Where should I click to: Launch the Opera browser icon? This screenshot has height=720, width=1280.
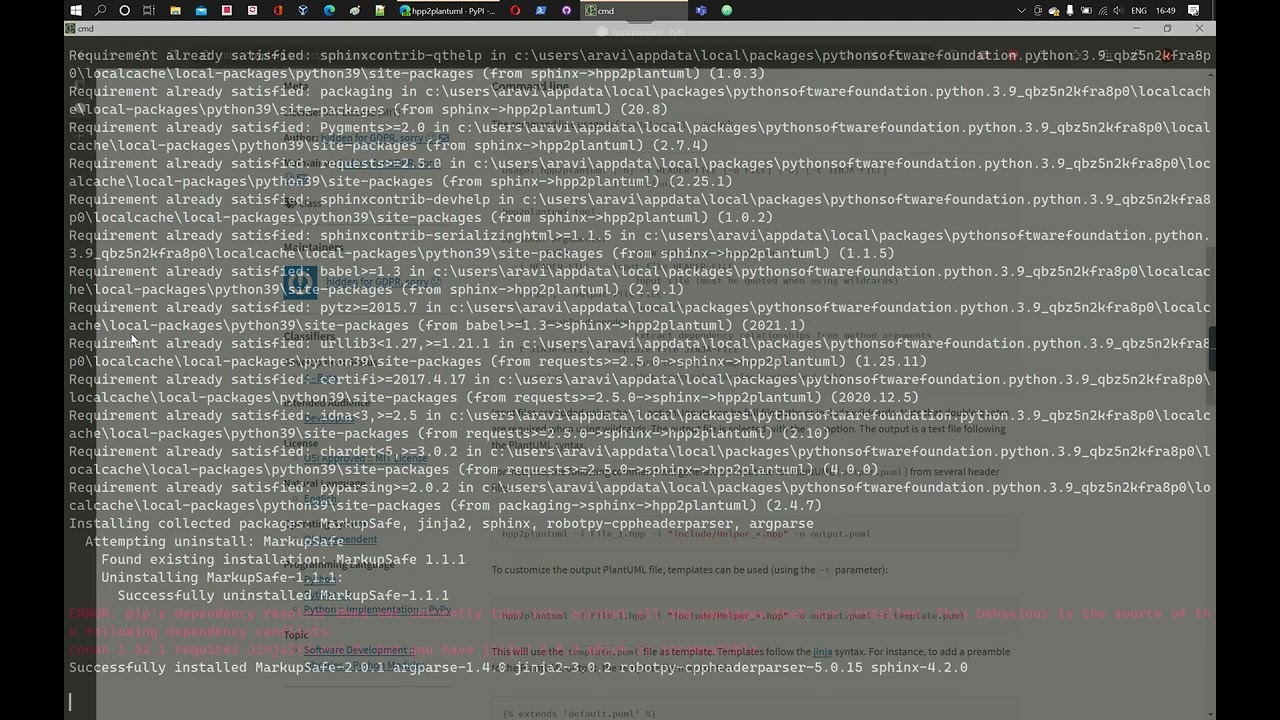coord(515,10)
